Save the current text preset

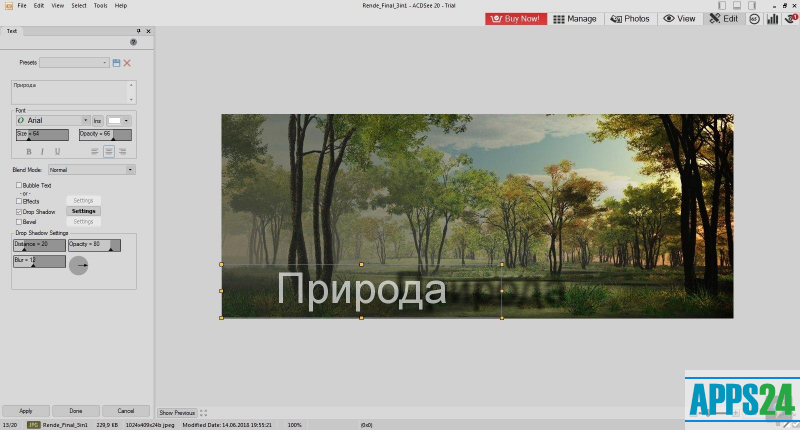point(117,63)
